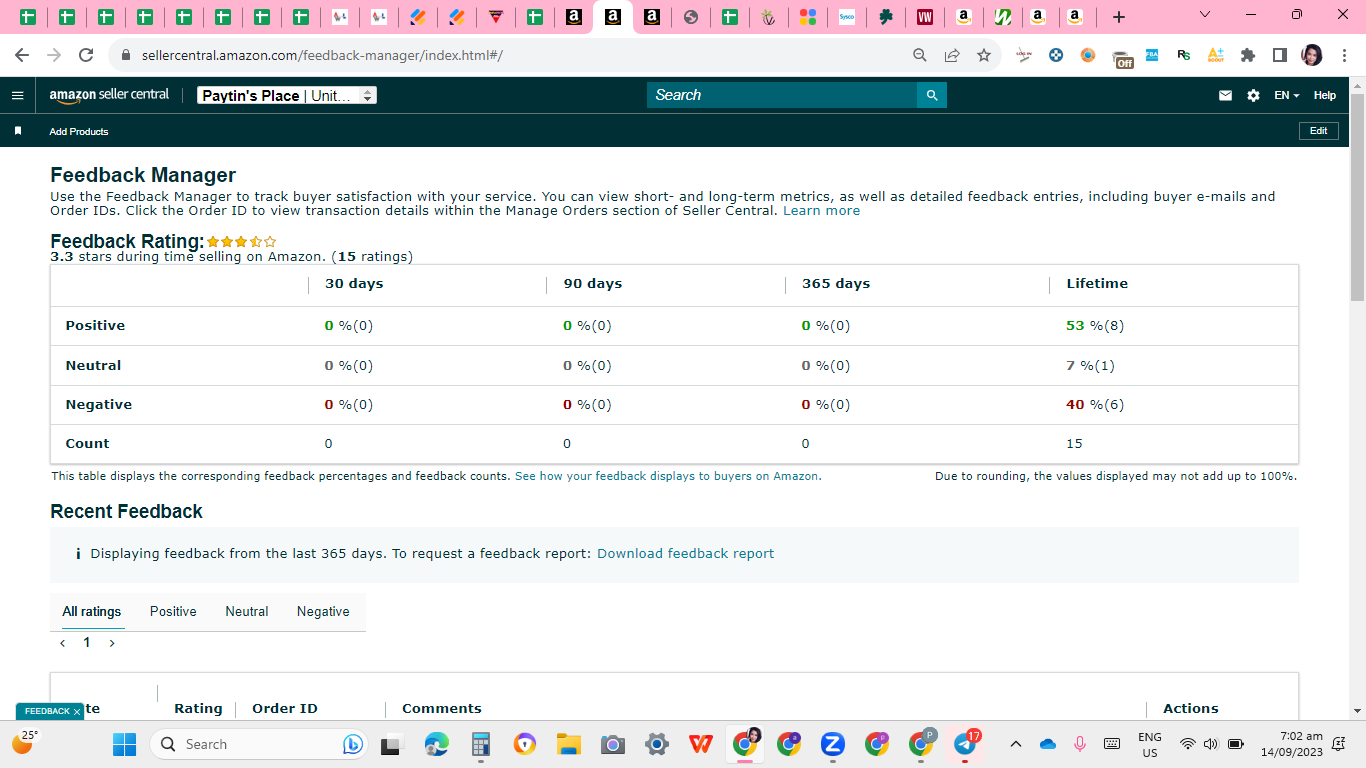Click the Learn more link
The image size is (1366, 768).
point(821,211)
